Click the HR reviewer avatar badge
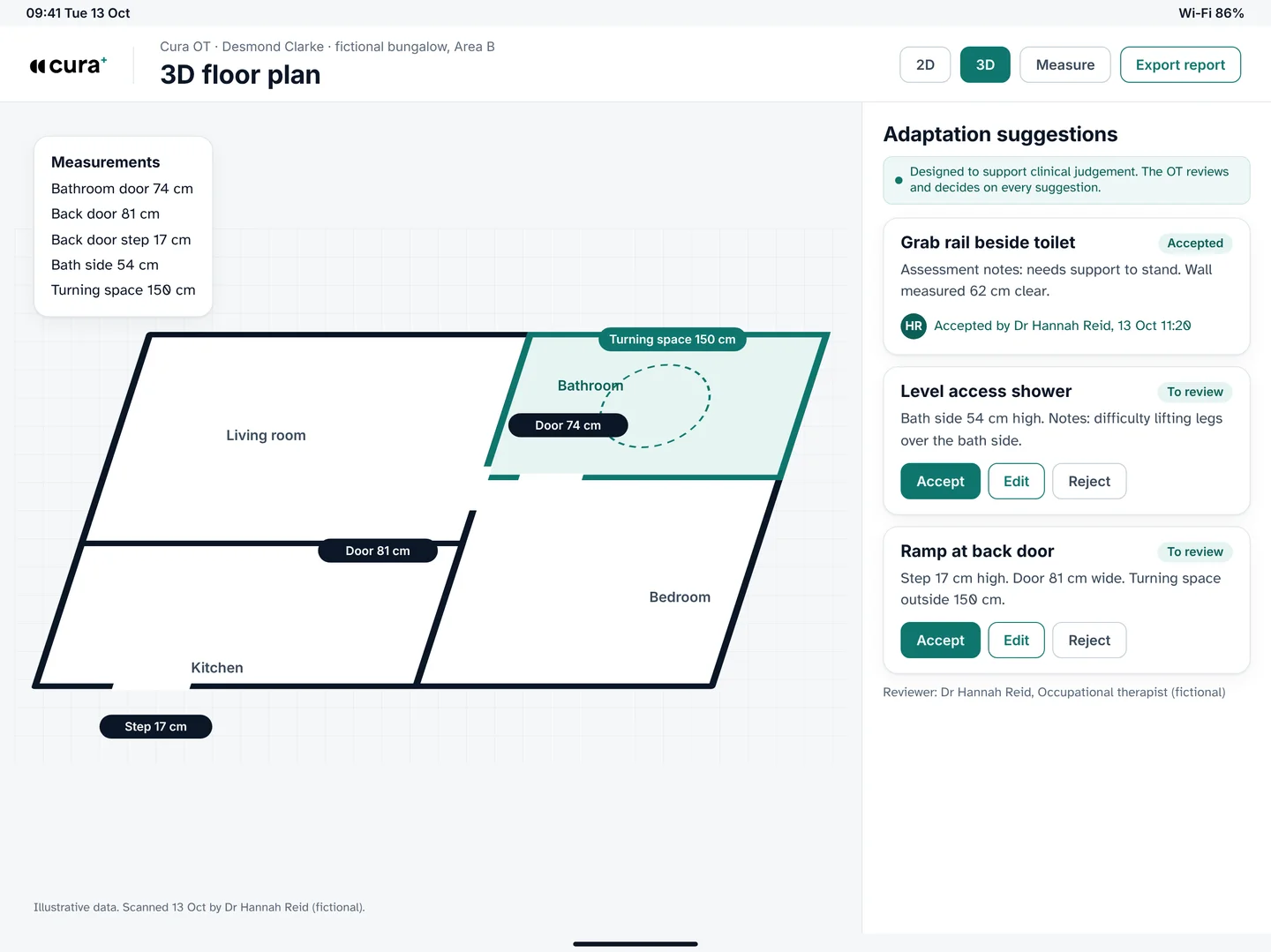The height and width of the screenshot is (952, 1271). 914,326
